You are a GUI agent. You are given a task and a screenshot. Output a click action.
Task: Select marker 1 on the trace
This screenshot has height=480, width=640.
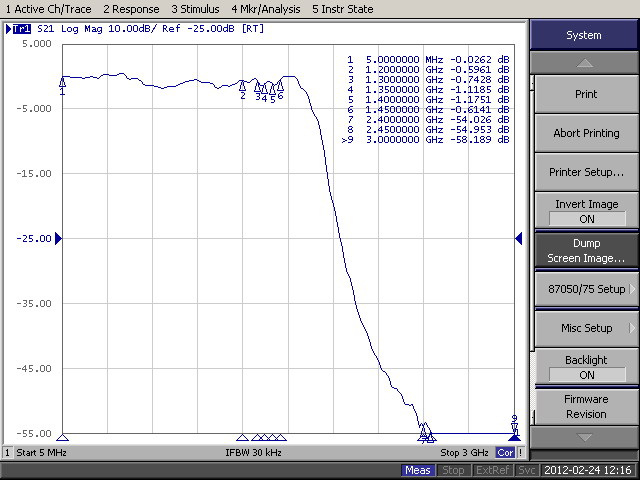[63, 84]
